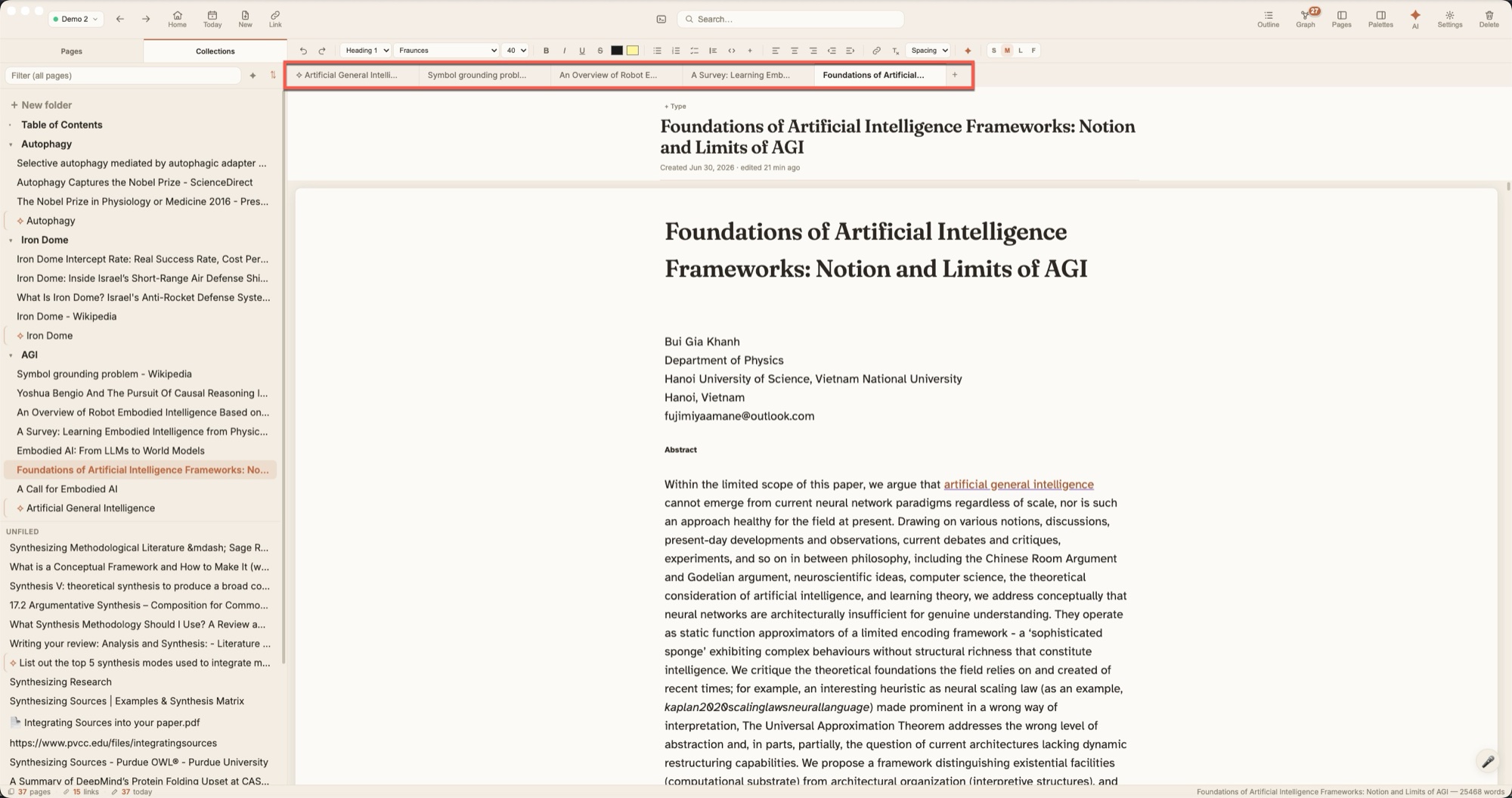Open the Demo 2 workspace dropdown

point(76,19)
